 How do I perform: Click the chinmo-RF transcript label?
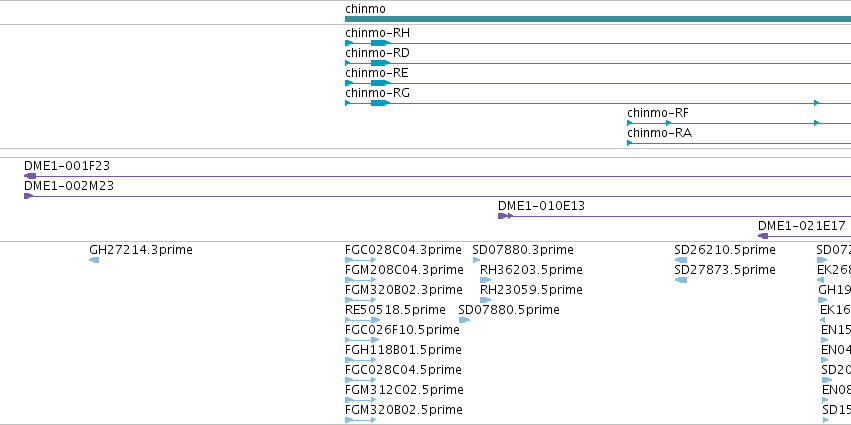pyautogui.click(x=658, y=113)
